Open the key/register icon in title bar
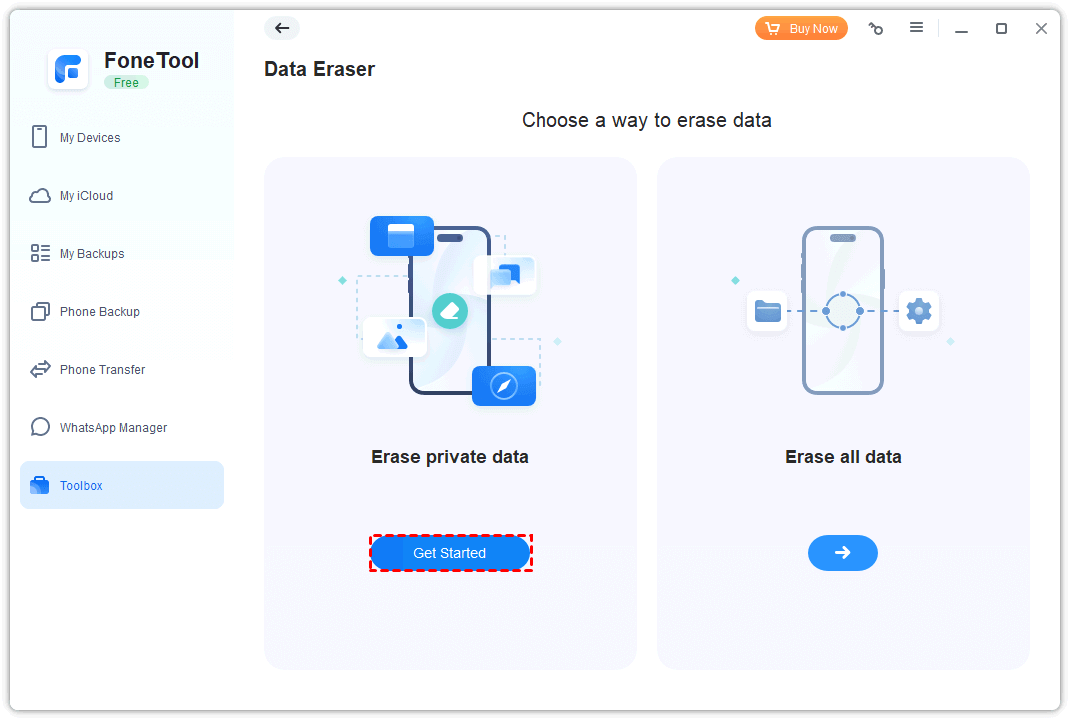This screenshot has height=720, width=1070. tap(876, 29)
